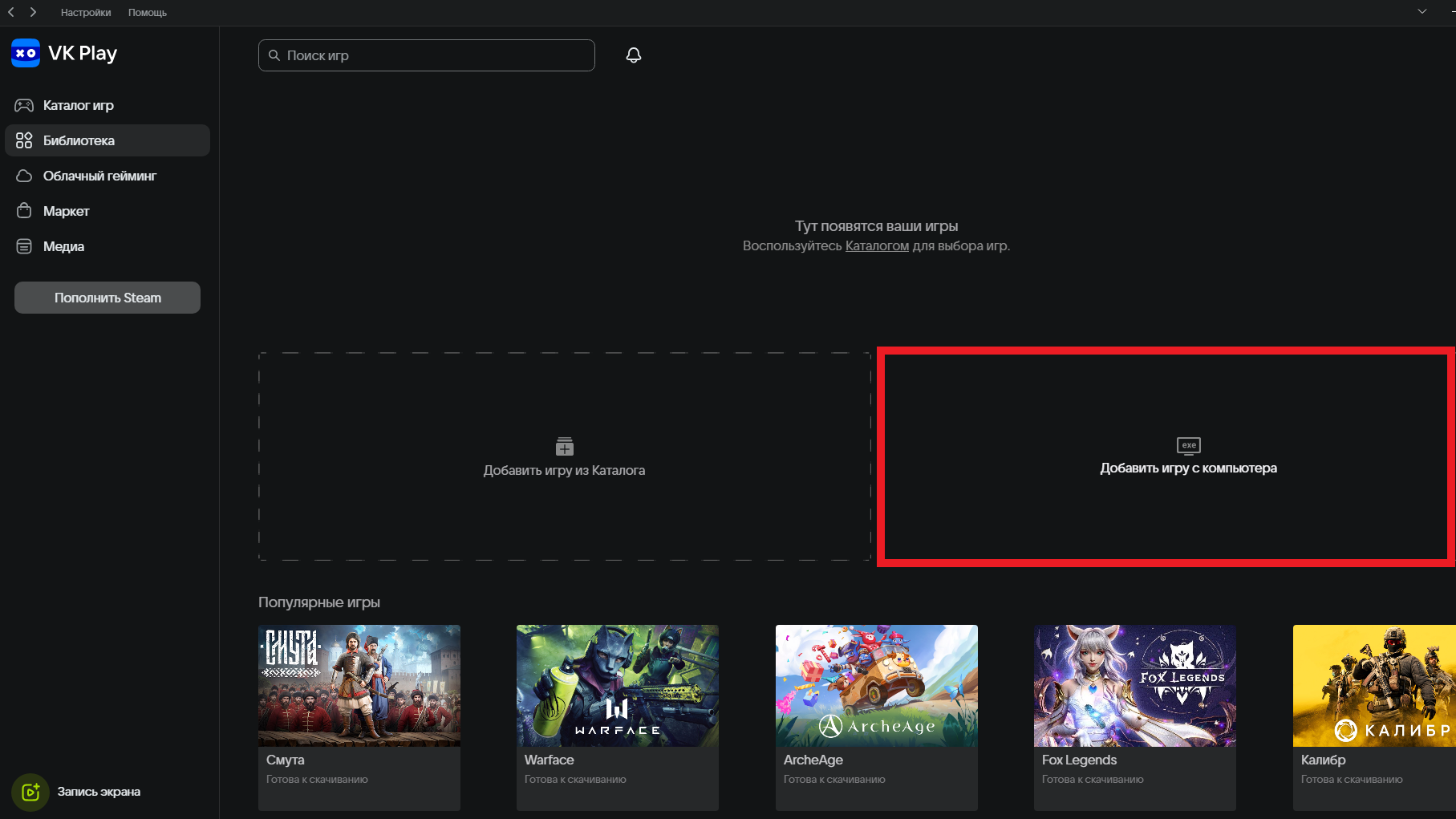Screen dimensions: 1456x819
Task: Open the Смута game thumbnail
Action: pos(359,686)
